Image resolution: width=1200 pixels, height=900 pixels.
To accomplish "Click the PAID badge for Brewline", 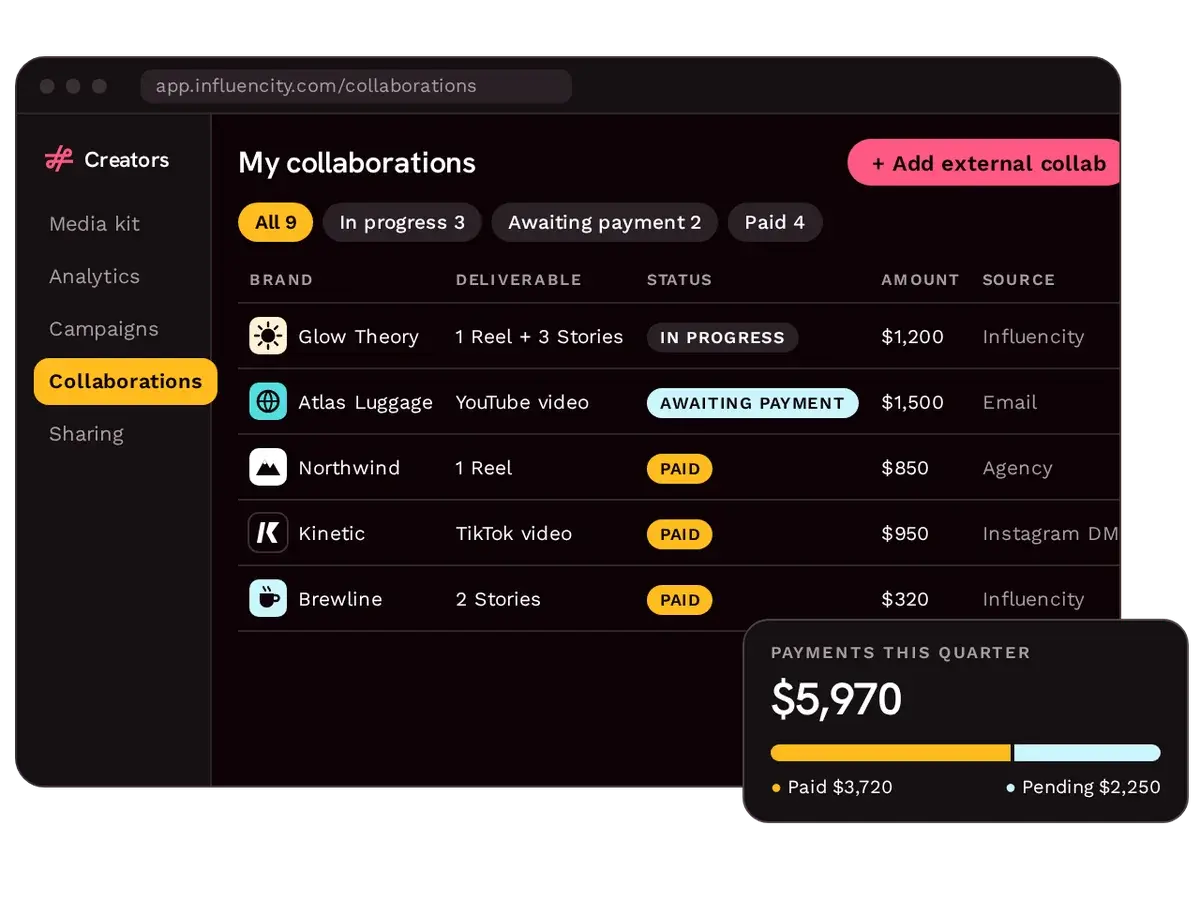I will [x=680, y=600].
